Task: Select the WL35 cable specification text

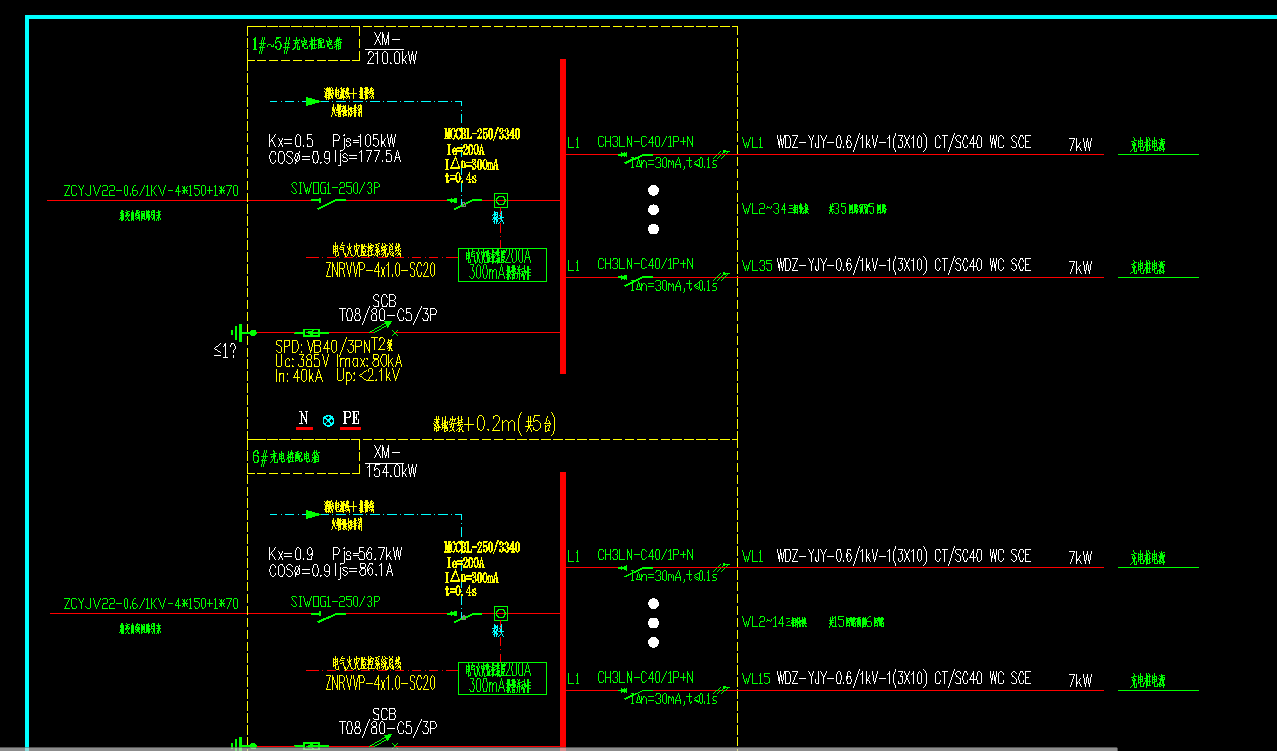Action: pos(904,265)
